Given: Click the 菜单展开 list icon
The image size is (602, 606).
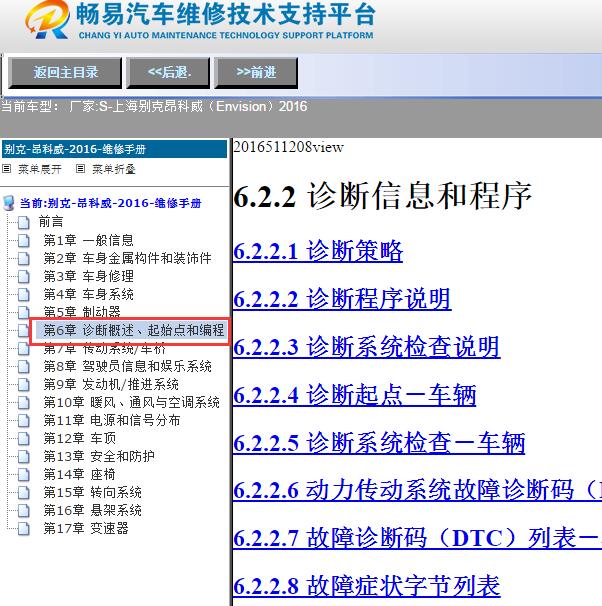Looking at the screenshot, I should click(7, 169).
